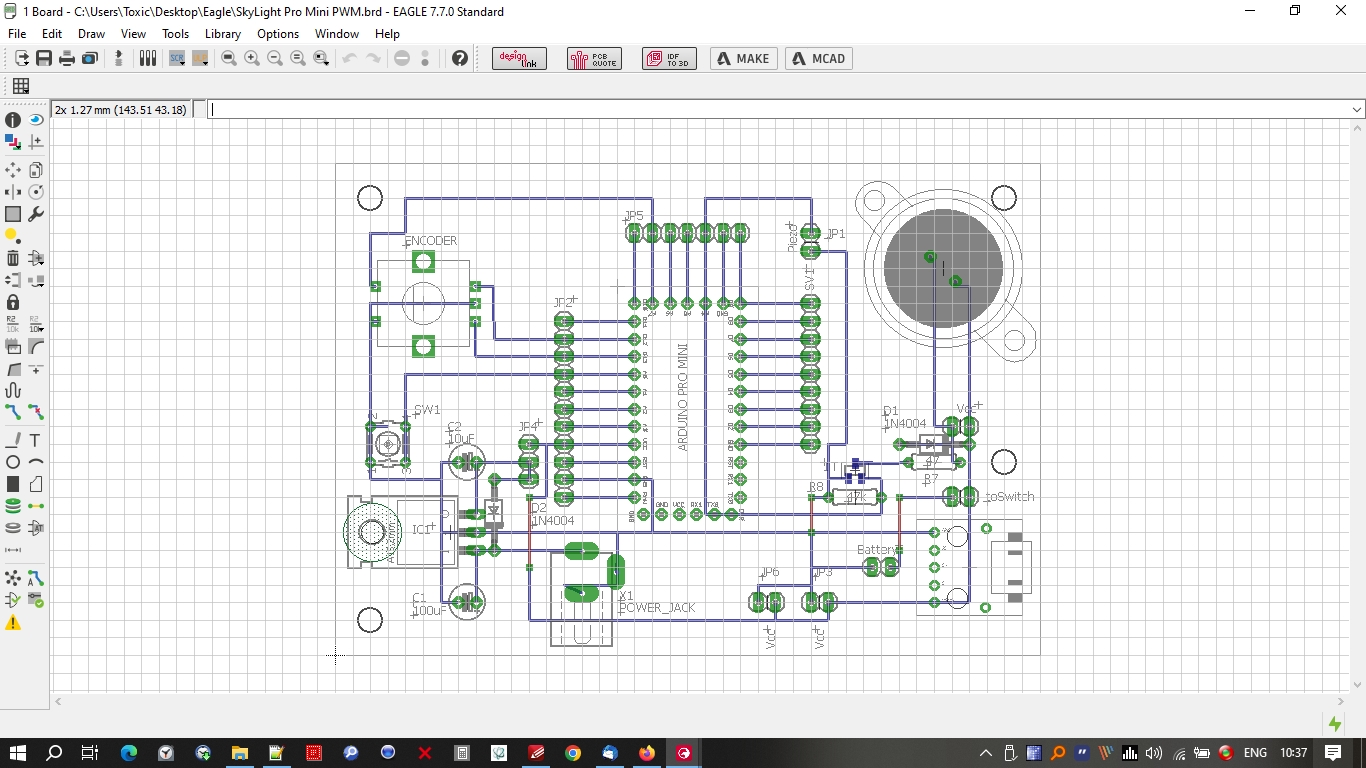Screen dimensions: 1366x768
Task: Open the SCR script dropdown
Action: pyautogui.click(x=178, y=59)
